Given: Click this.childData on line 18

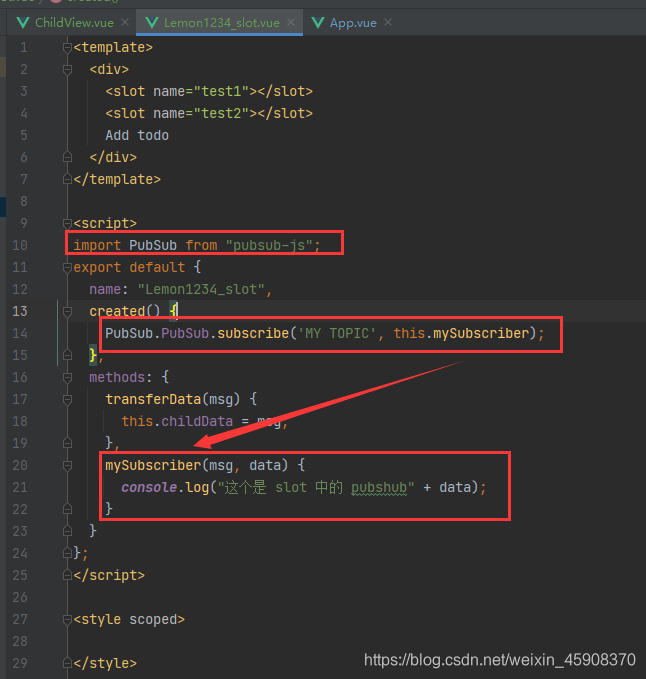Looking at the screenshot, I should click(x=177, y=421).
